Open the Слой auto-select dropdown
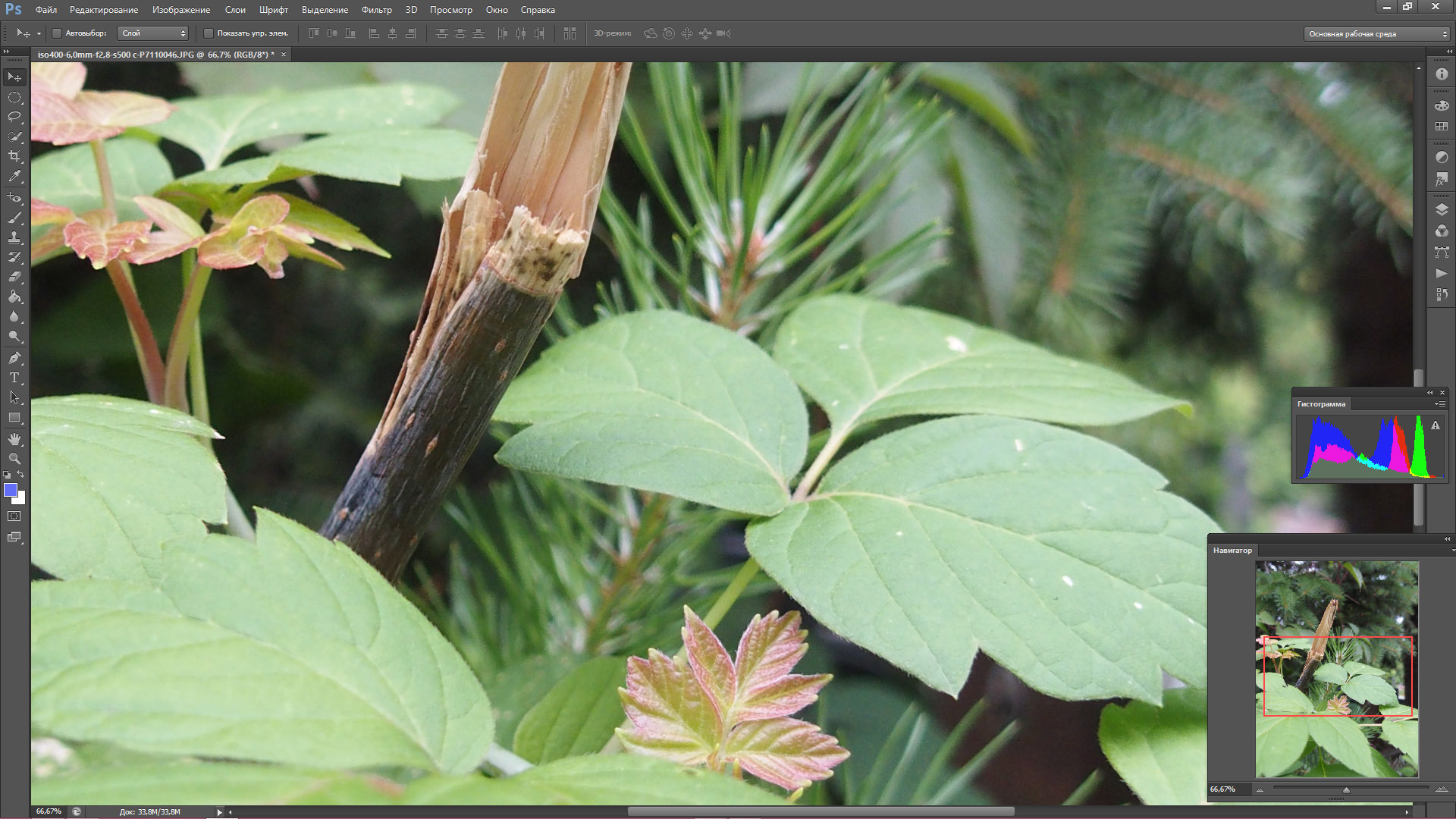 tap(153, 33)
